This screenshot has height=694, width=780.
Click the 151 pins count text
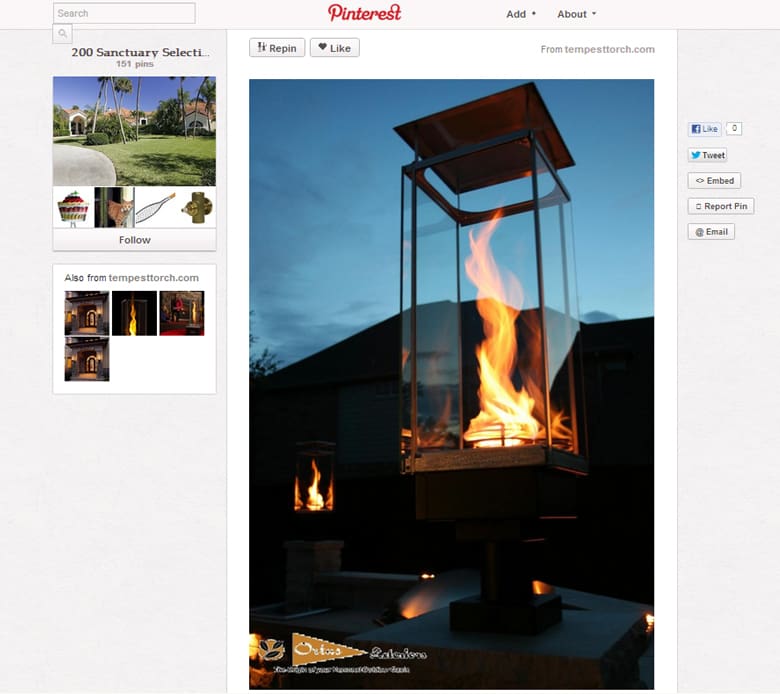pyautogui.click(x=135, y=64)
